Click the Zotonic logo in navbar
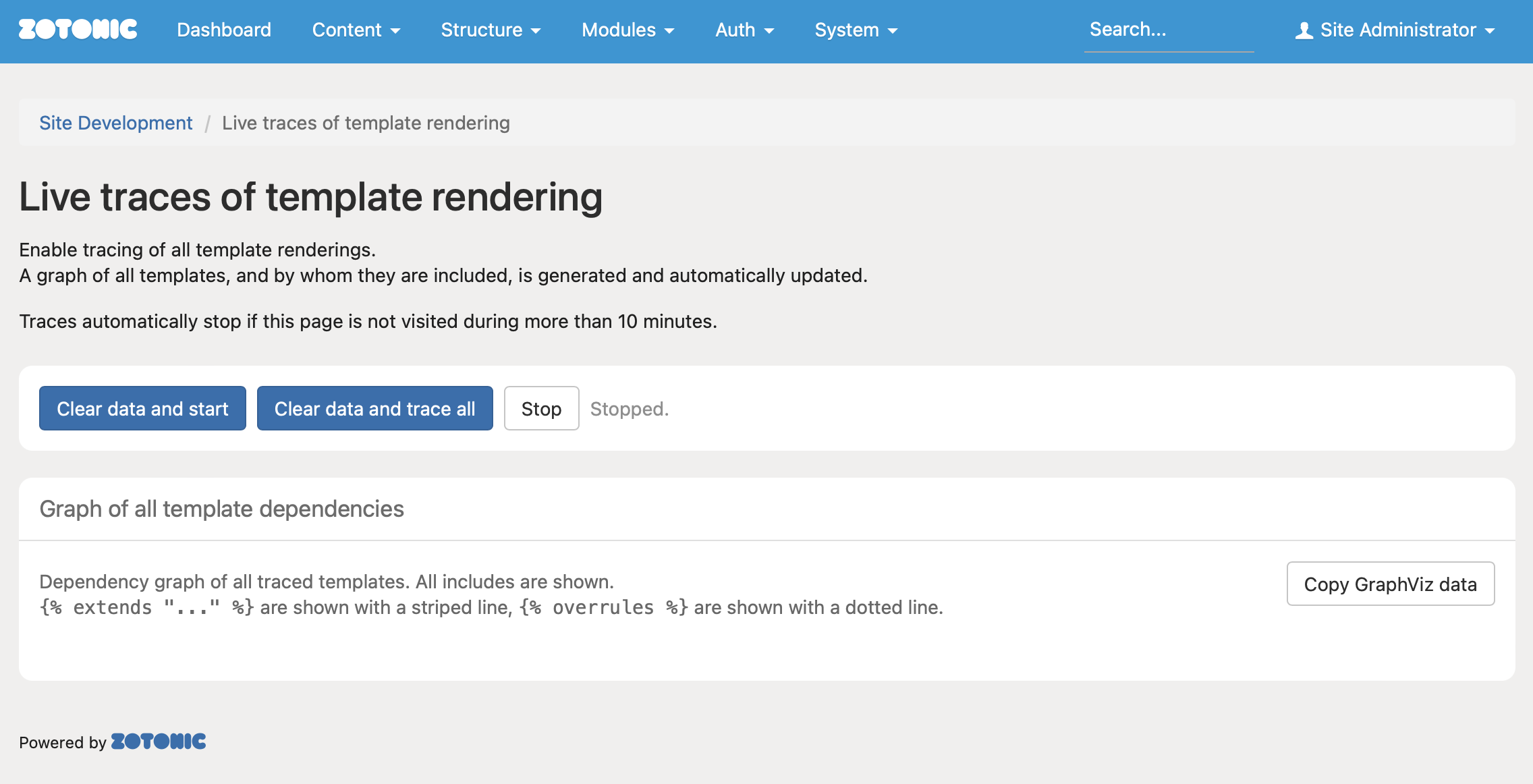The image size is (1533, 784). pyautogui.click(x=78, y=30)
